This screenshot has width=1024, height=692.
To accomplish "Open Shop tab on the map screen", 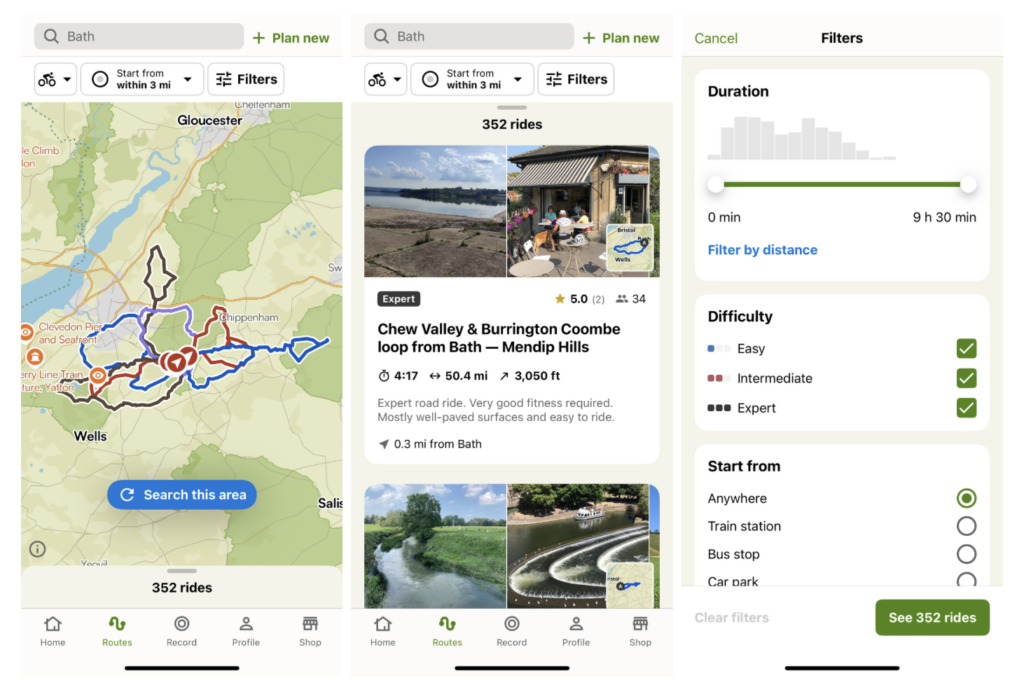I will point(310,631).
